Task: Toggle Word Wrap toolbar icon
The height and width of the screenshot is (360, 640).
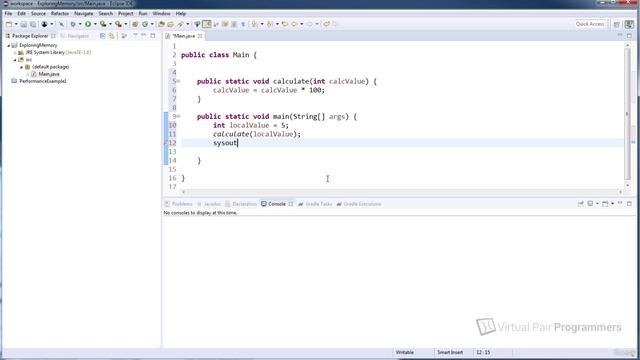Action: click(216, 24)
